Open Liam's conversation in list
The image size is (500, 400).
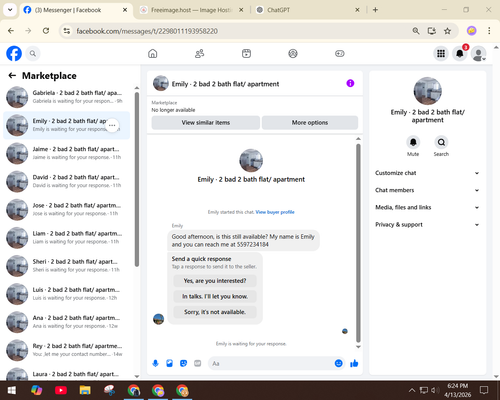67,238
